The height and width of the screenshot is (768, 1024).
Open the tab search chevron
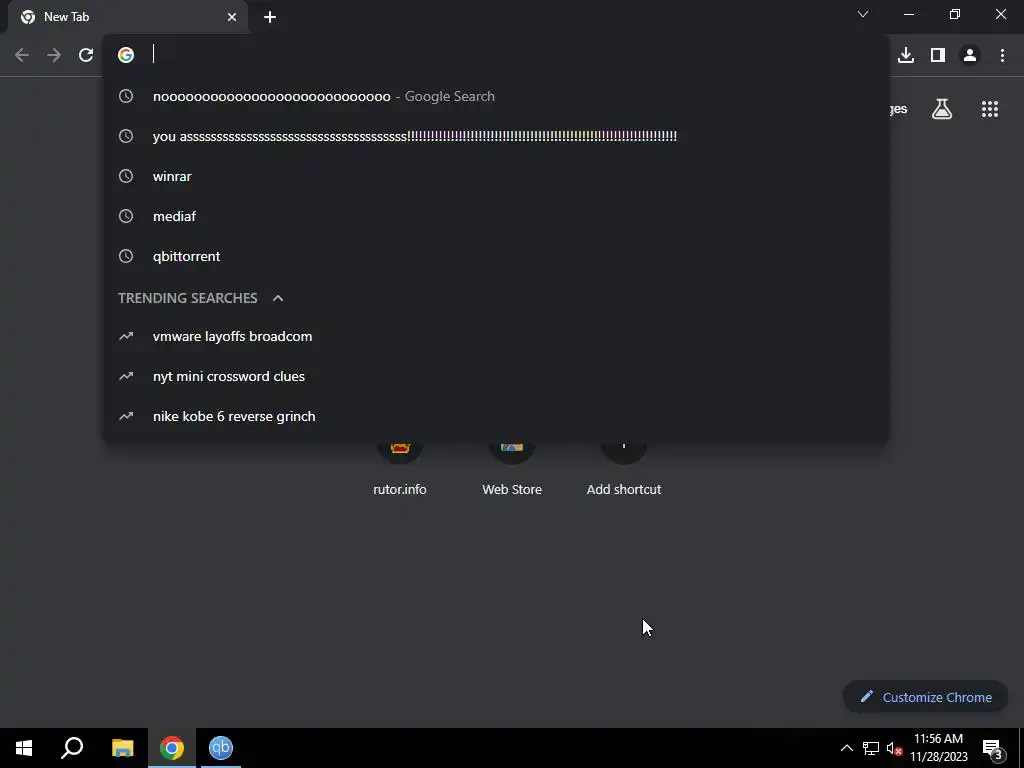point(863,14)
